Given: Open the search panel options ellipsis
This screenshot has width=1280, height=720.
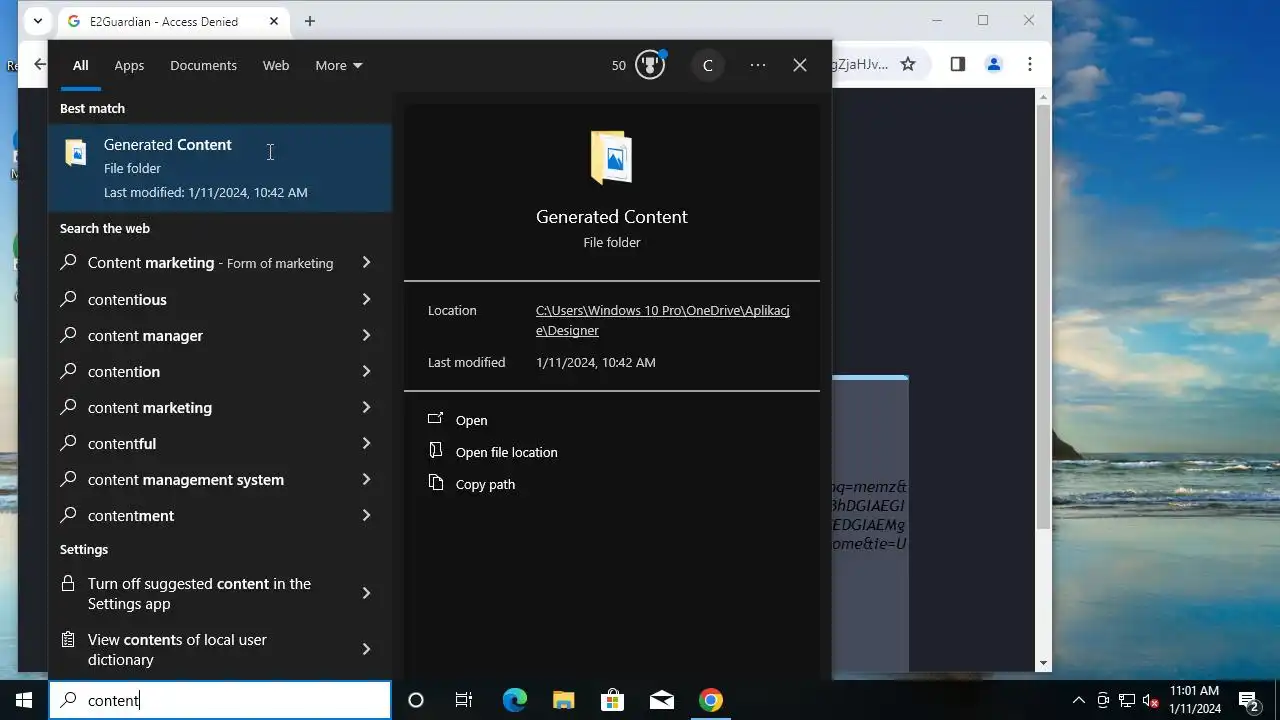Looking at the screenshot, I should point(758,65).
